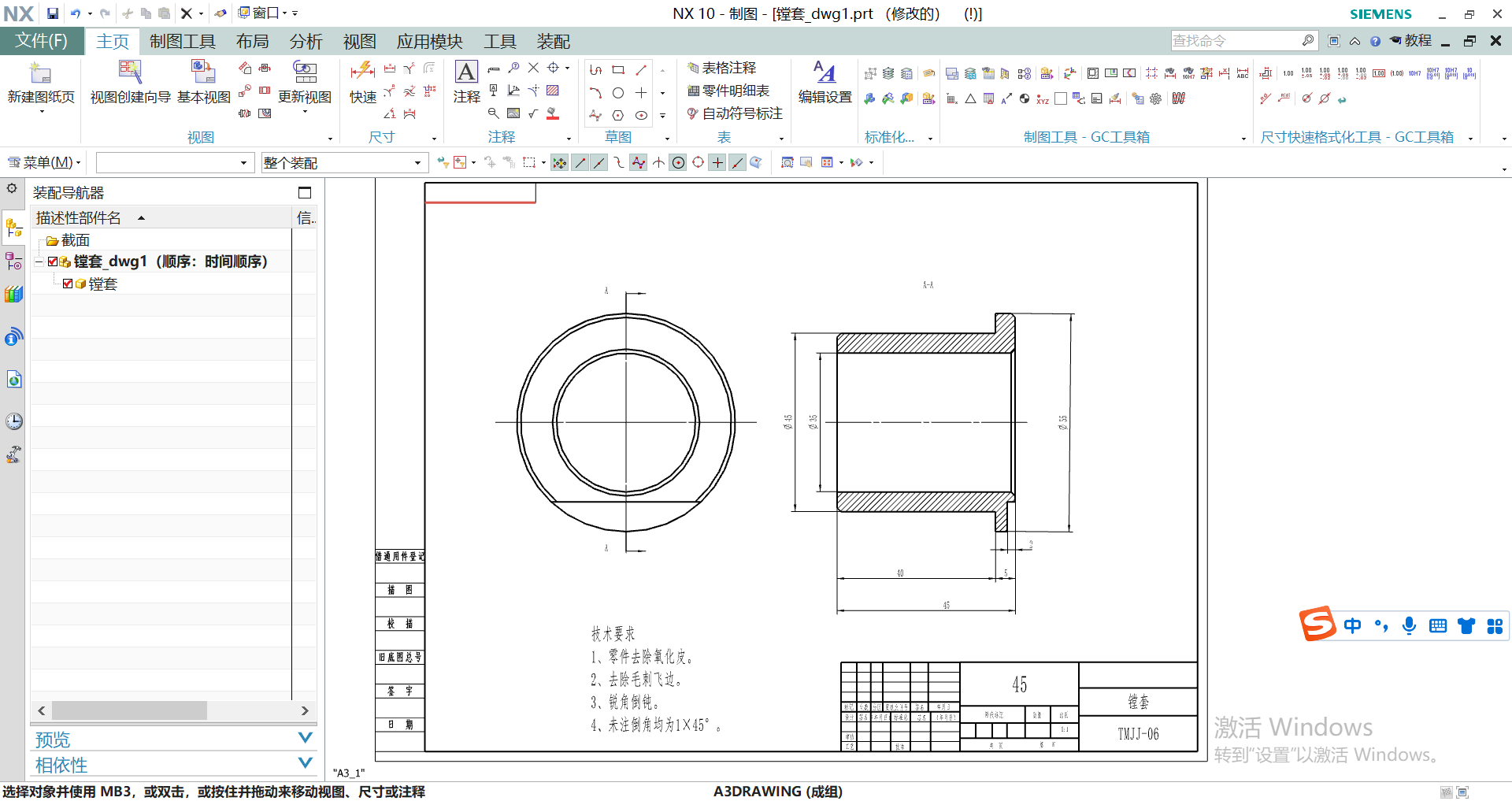Click the surface finish symbol icon
Image resolution: width=1512 pixels, height=801 pixels.
pyautogui.click(x=532, y=113)
